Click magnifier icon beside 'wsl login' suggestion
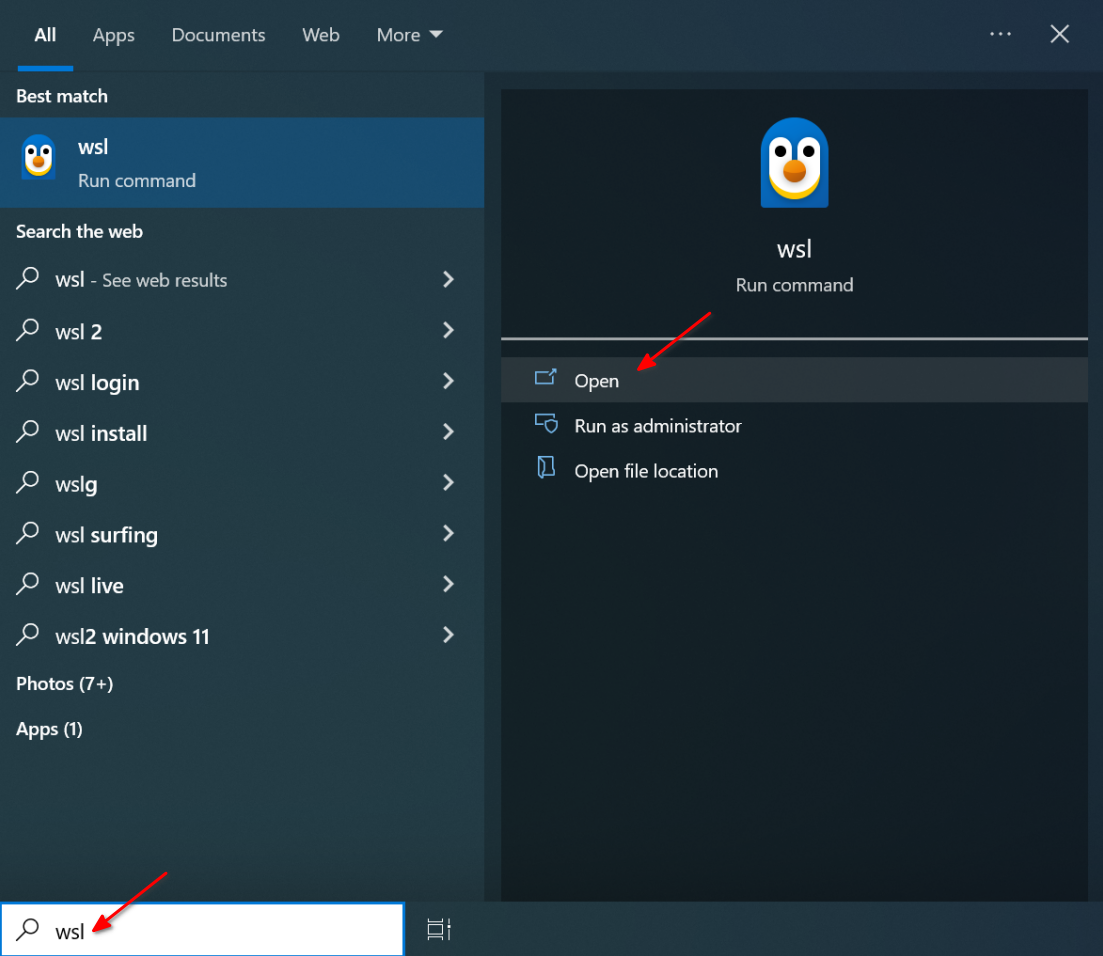The image size is (1103, 956). pyautogui.click(x=27, y=380)
